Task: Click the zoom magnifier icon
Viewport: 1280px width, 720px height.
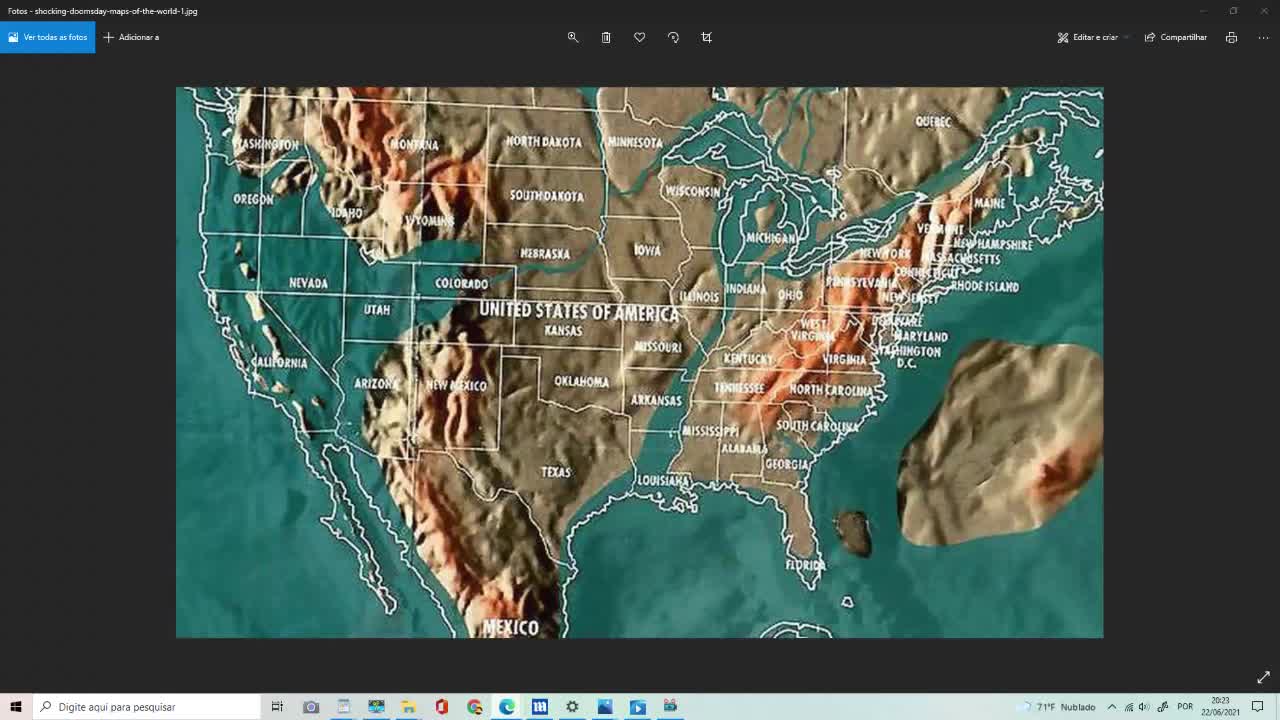Action: point(573,37)
